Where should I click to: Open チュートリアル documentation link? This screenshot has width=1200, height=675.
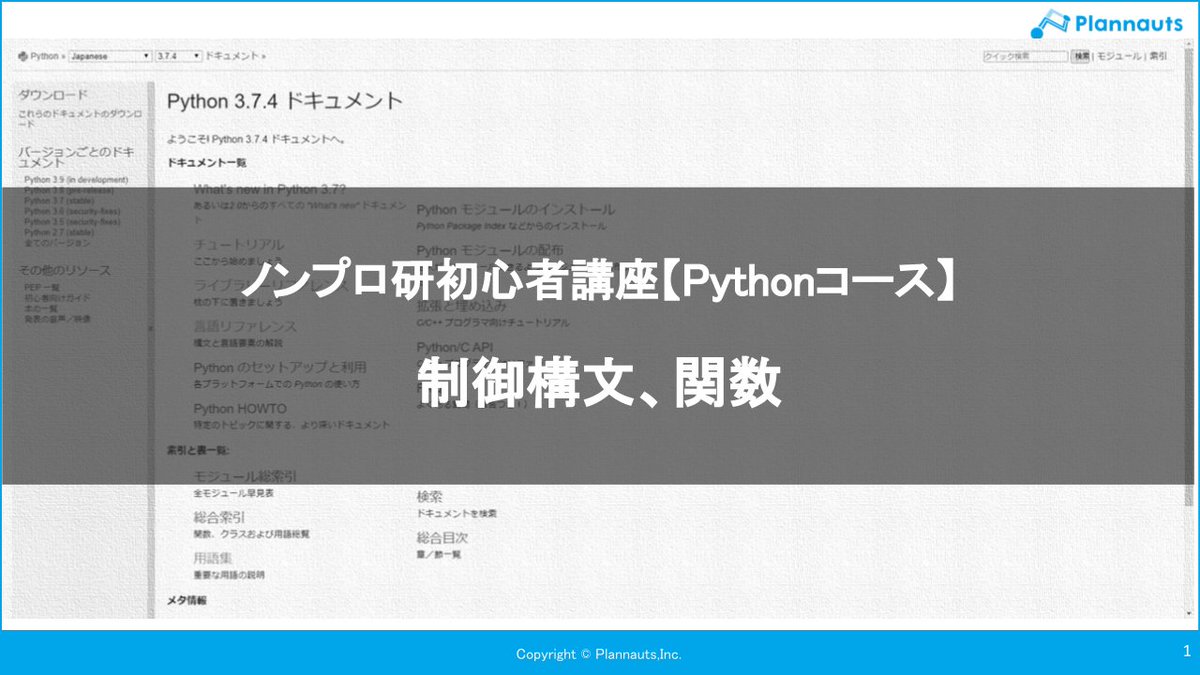239,244
